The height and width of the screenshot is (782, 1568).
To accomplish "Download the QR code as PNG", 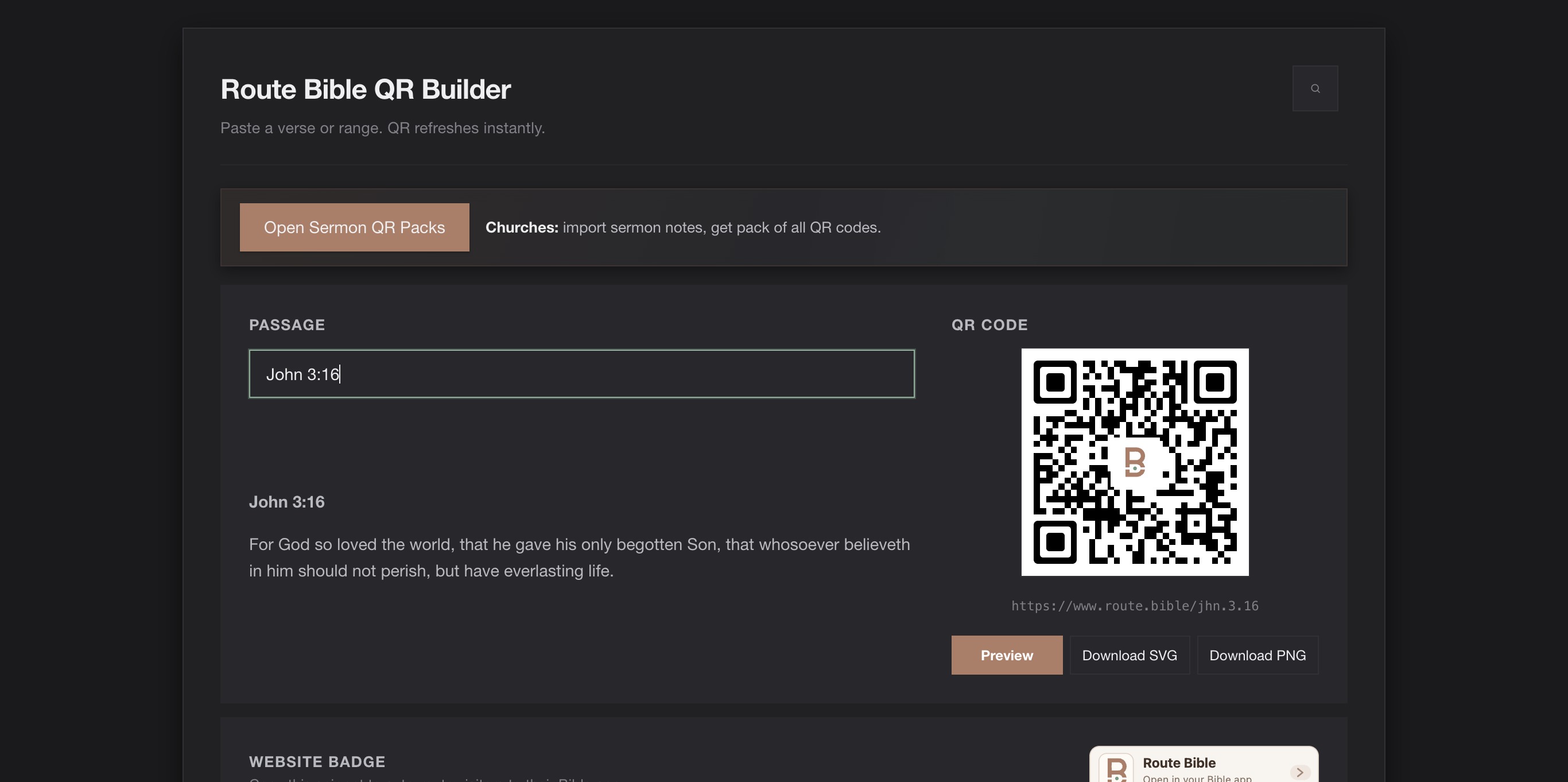I will coord(1257,655).
